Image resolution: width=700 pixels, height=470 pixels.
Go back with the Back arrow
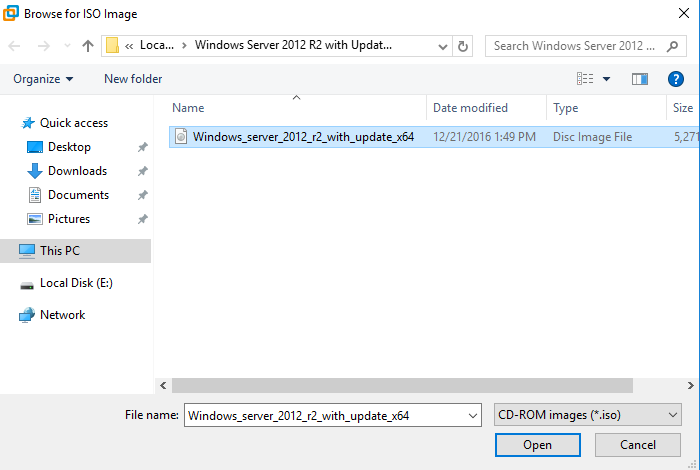tap(14, 46)
